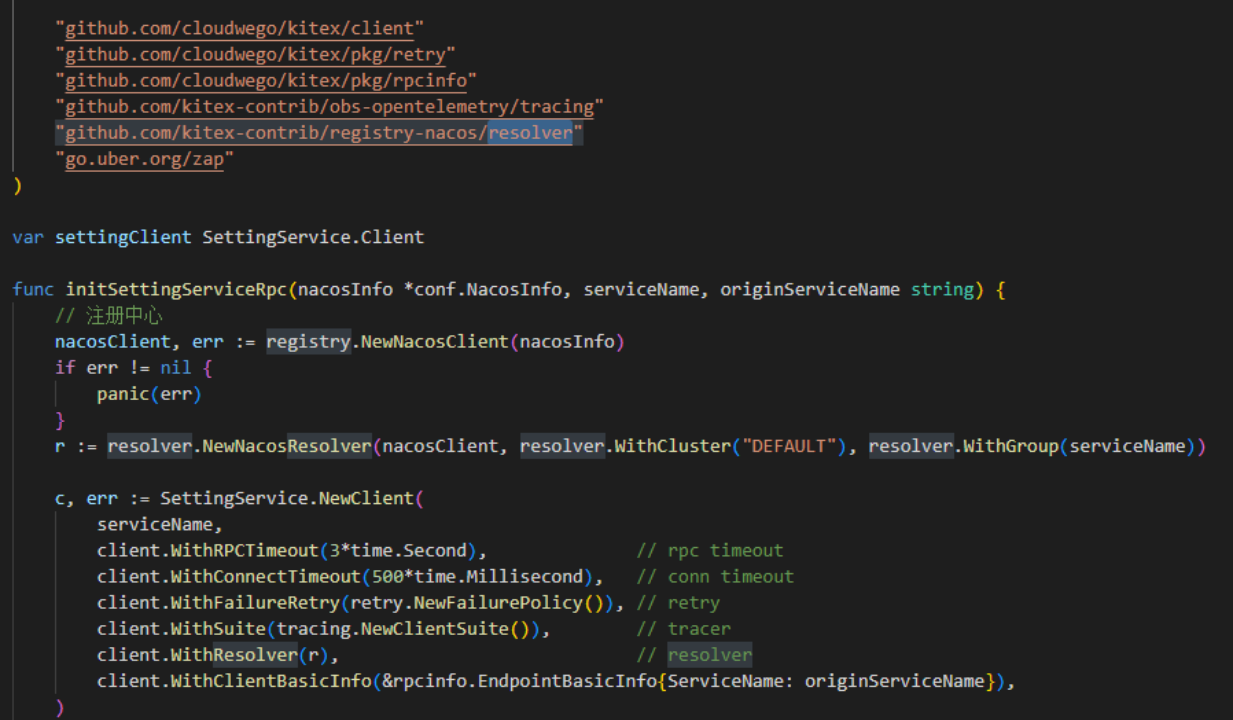Click the obs-opentelemetry/tracing import link
Screen dimensions: 1233x720
pyautogui.click(x=329, y=107)
